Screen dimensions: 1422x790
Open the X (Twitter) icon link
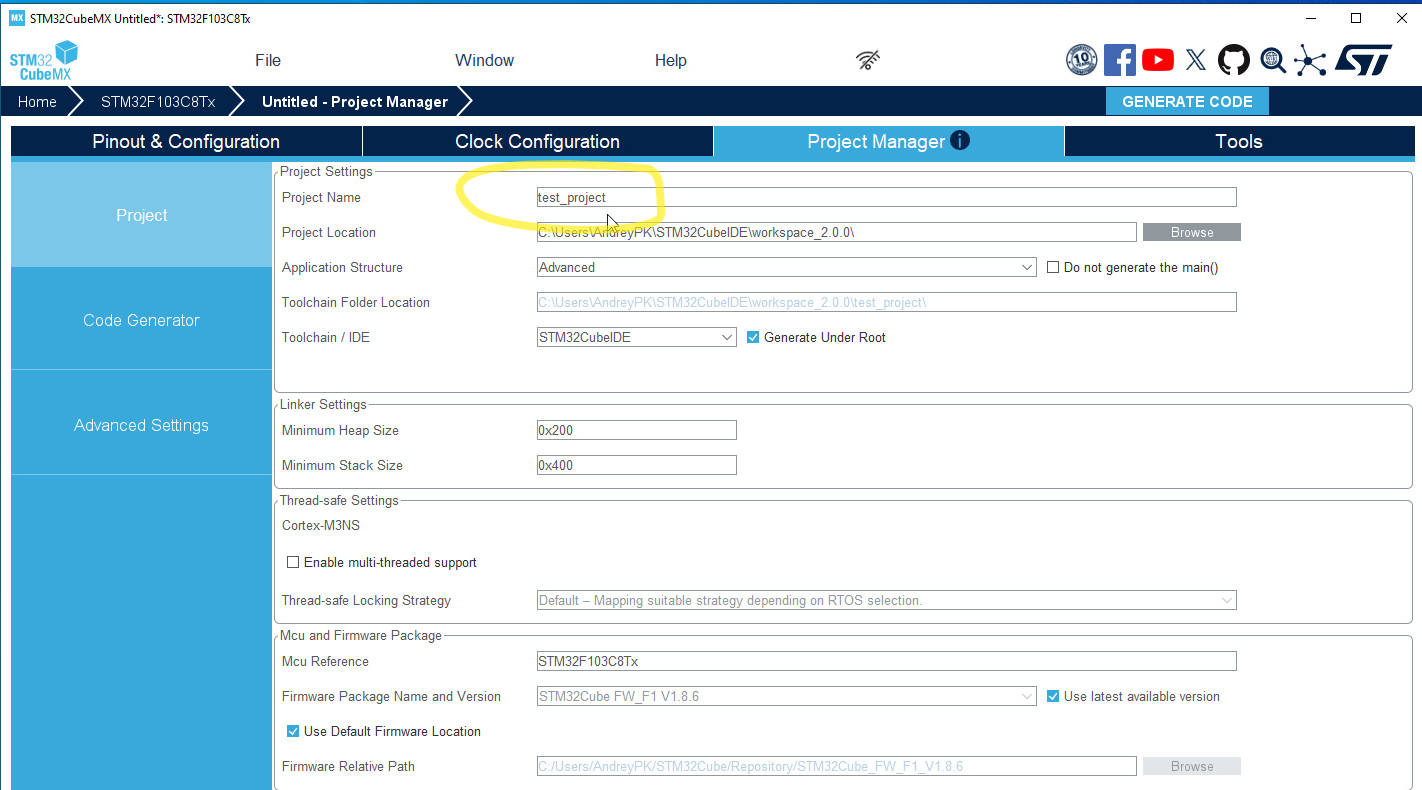tap(1196, 60)
